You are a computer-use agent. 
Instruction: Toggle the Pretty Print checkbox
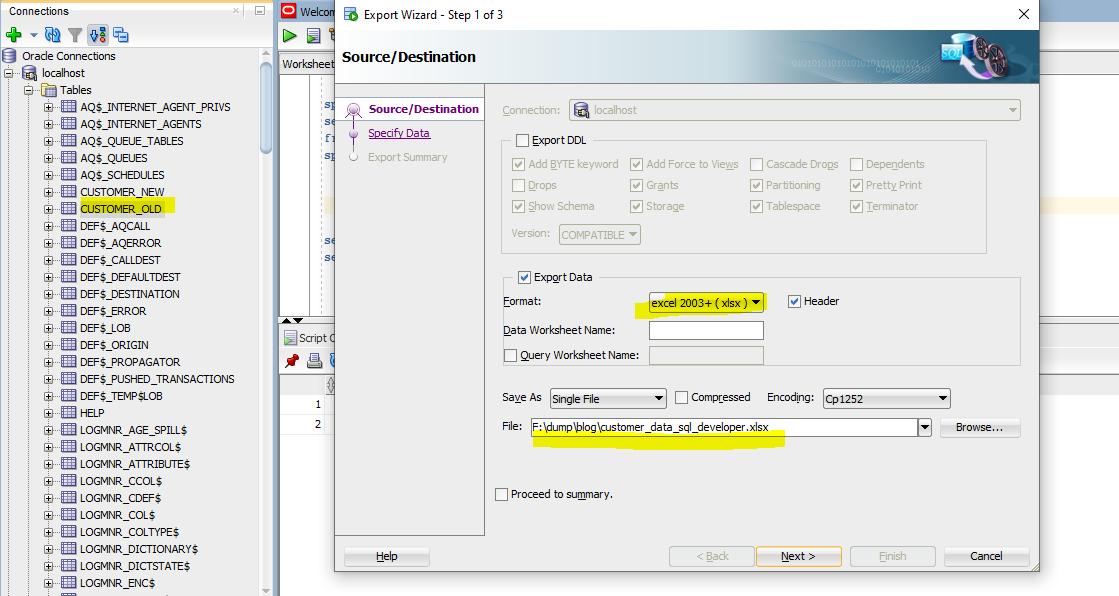(856, 186)
